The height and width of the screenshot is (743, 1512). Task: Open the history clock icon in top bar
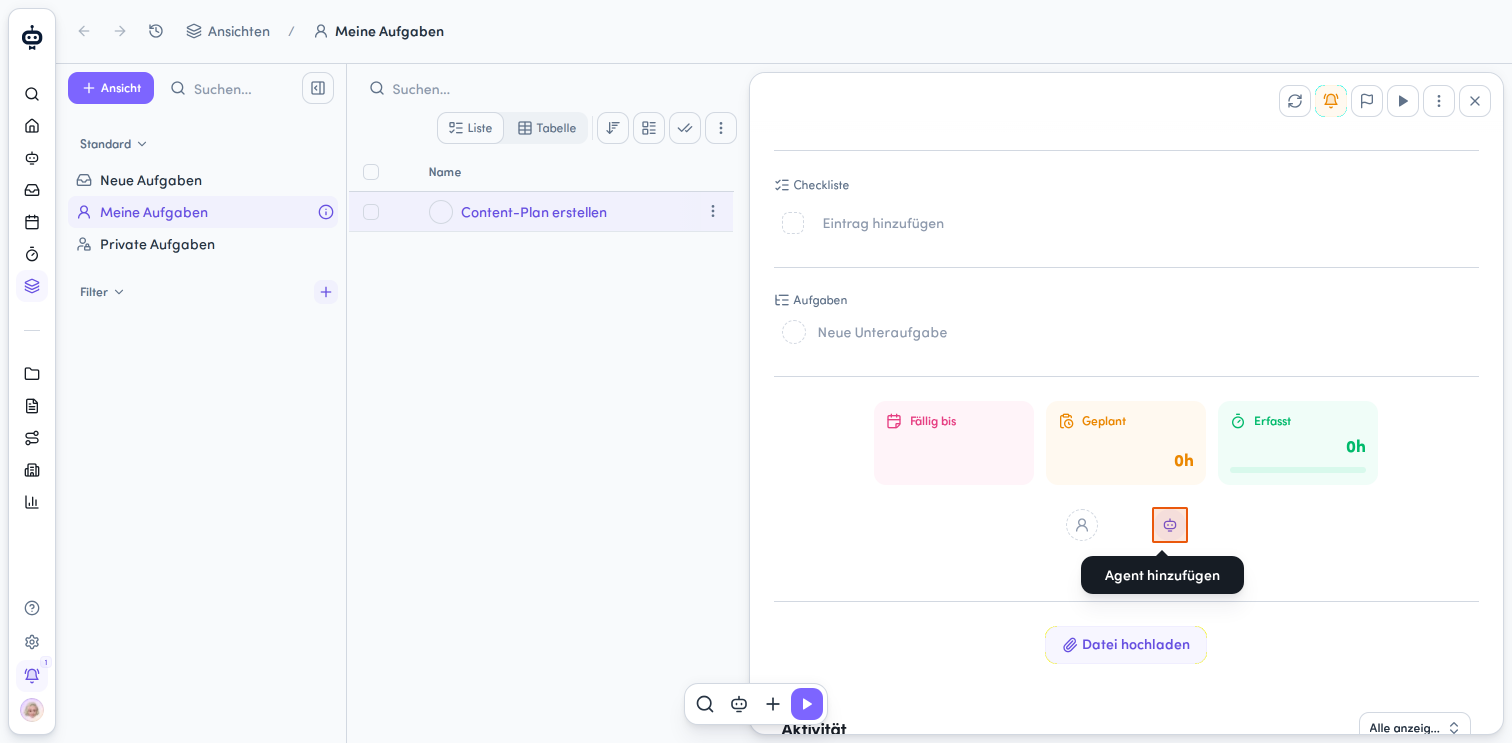[x=156, y=31]
